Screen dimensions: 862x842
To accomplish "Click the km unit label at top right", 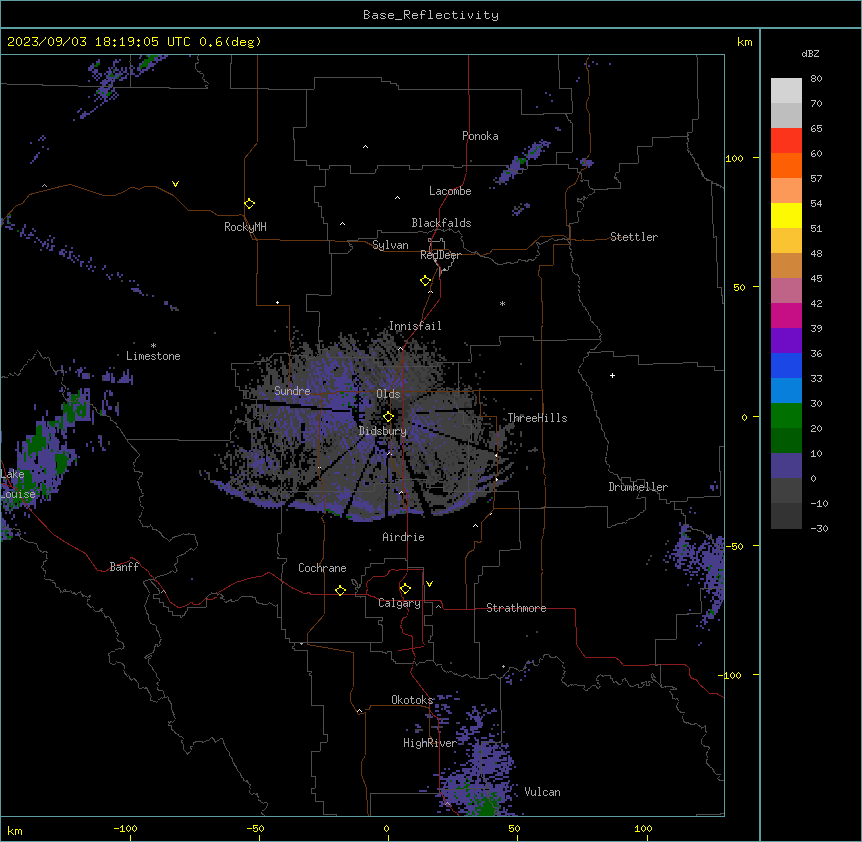I will [x=744, y=42].
